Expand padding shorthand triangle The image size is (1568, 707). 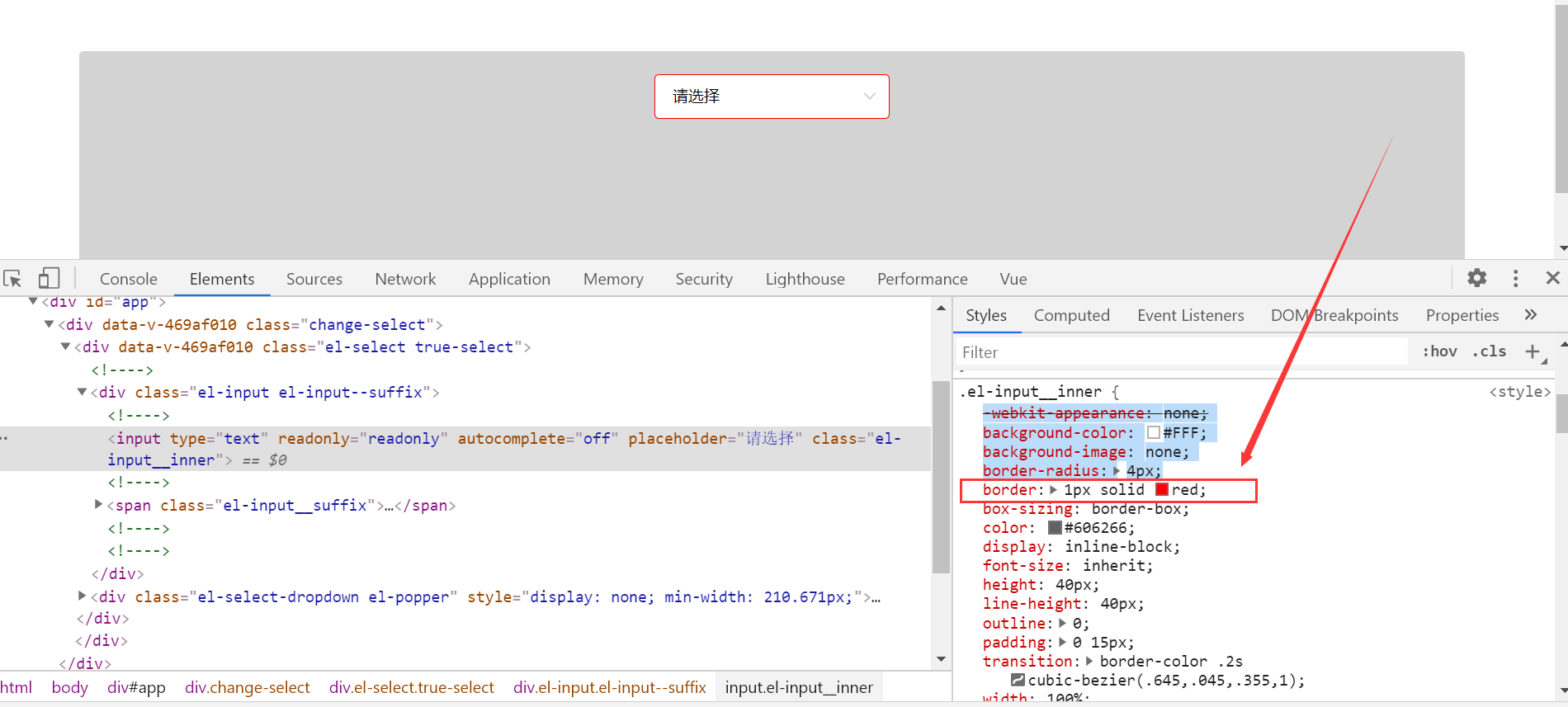click(1062, 642)
